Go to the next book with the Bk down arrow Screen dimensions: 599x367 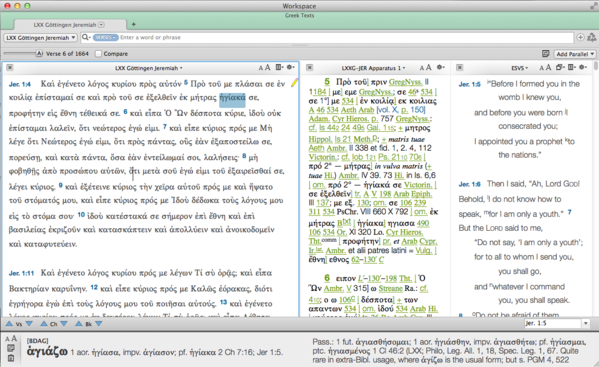(x=99, y=324)
